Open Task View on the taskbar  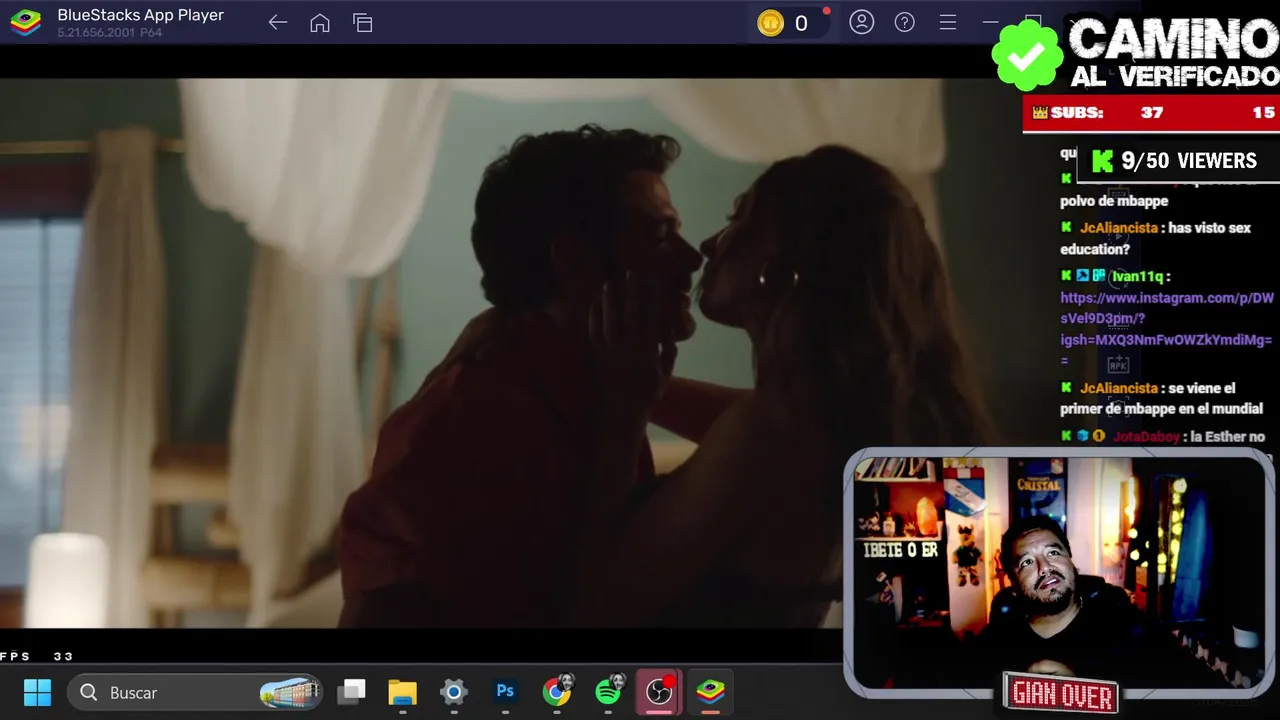coord(352,692)
